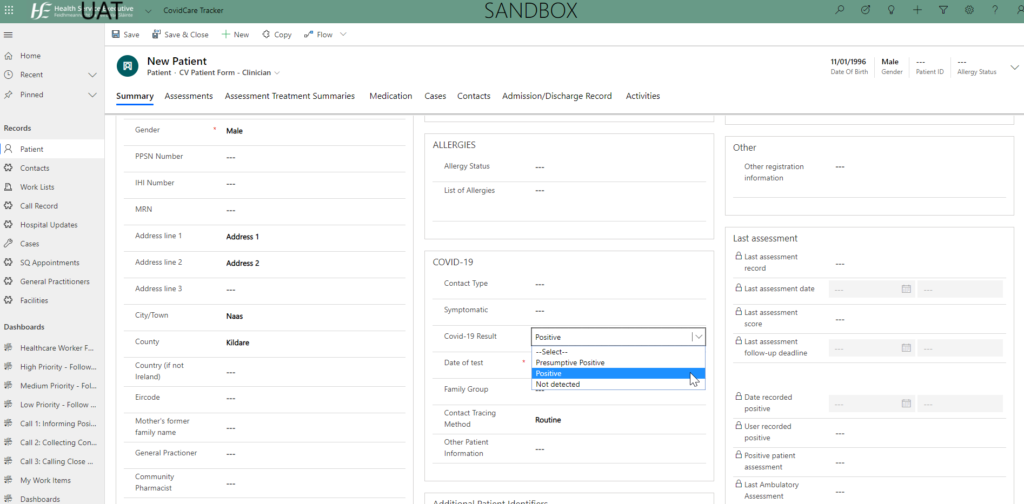Click the Save & Close button
The width and height of the screenshot is (1024, 504).
point(180,35)
